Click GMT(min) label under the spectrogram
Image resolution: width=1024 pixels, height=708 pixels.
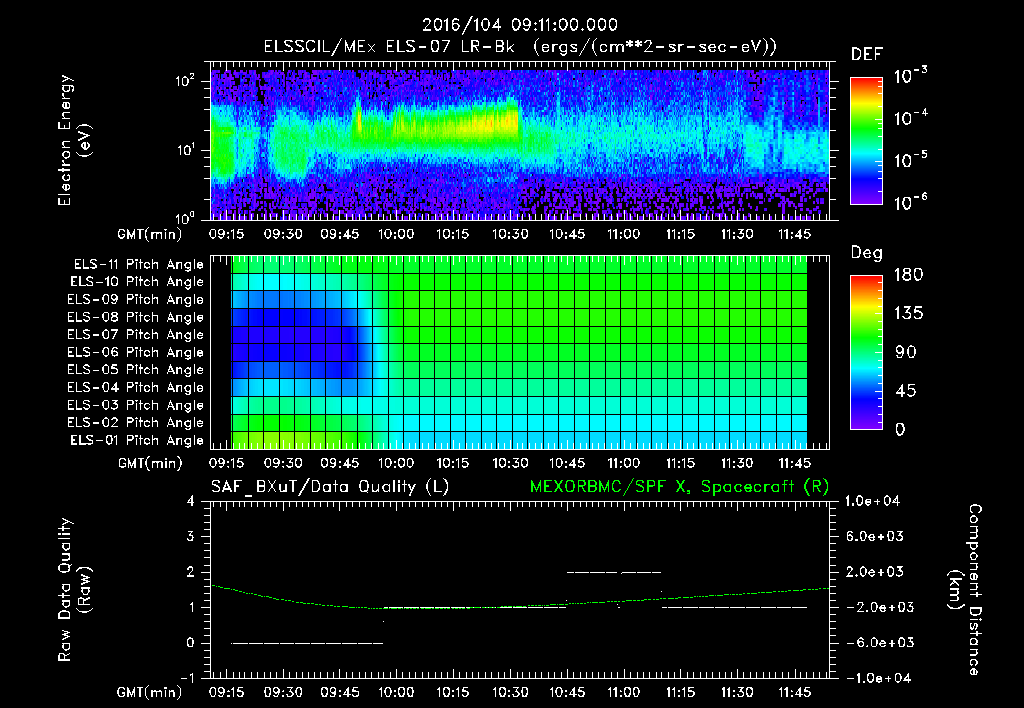pyautogui.click(x=150, y=234)
